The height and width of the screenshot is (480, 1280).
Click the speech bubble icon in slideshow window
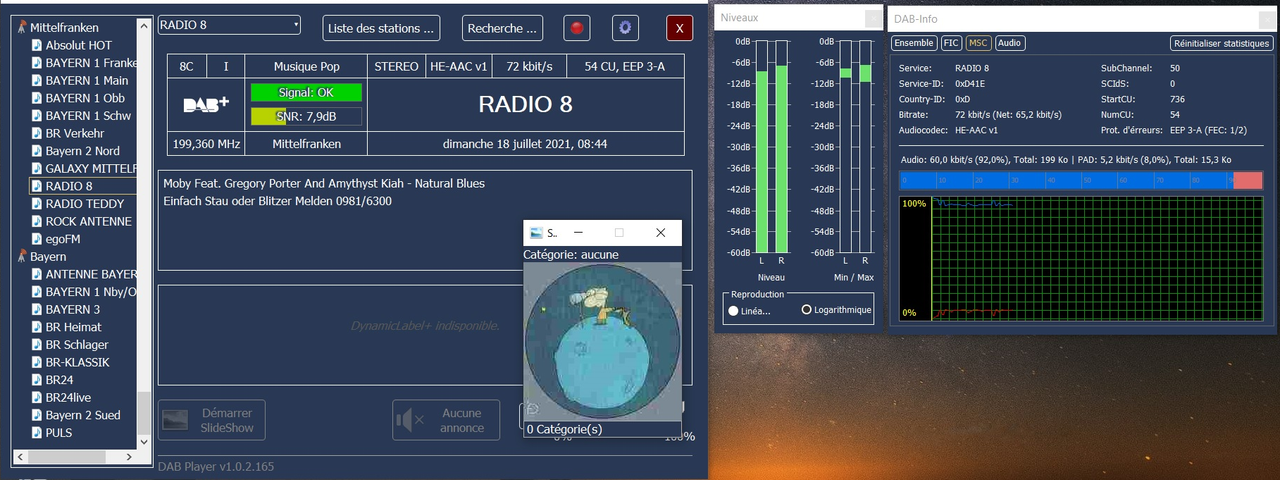tap(533, 408)
